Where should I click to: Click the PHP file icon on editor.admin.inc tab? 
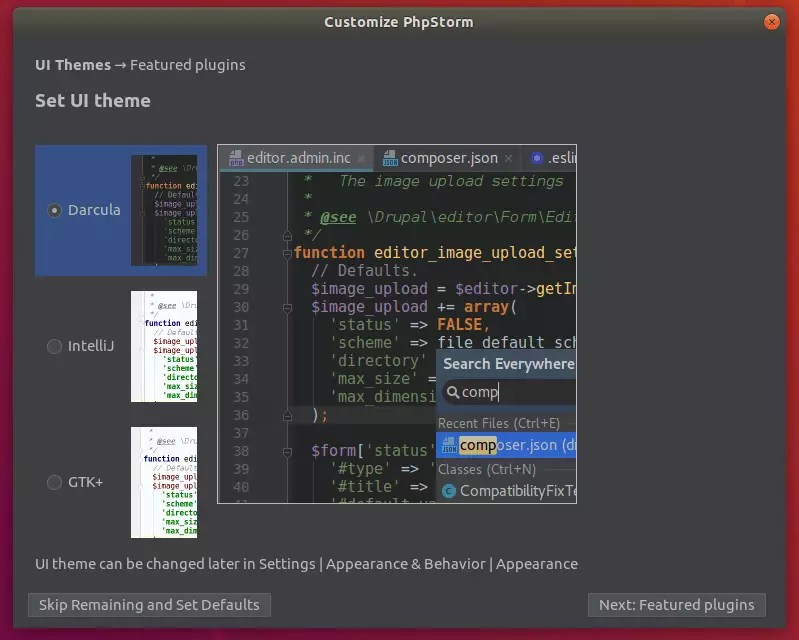[x=236, y=158]
